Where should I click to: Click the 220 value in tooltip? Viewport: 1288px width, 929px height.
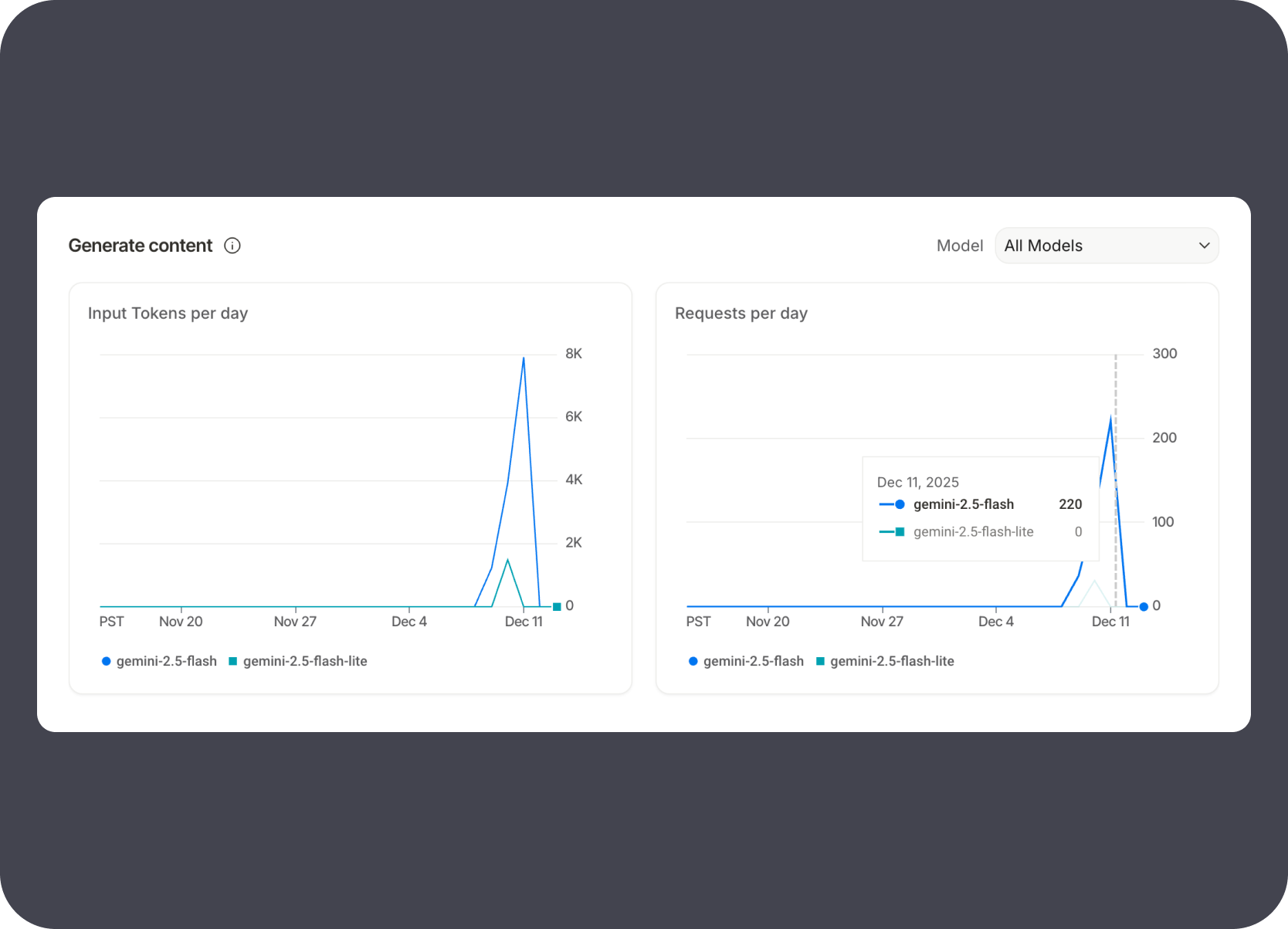click(x=1070, y=504)
